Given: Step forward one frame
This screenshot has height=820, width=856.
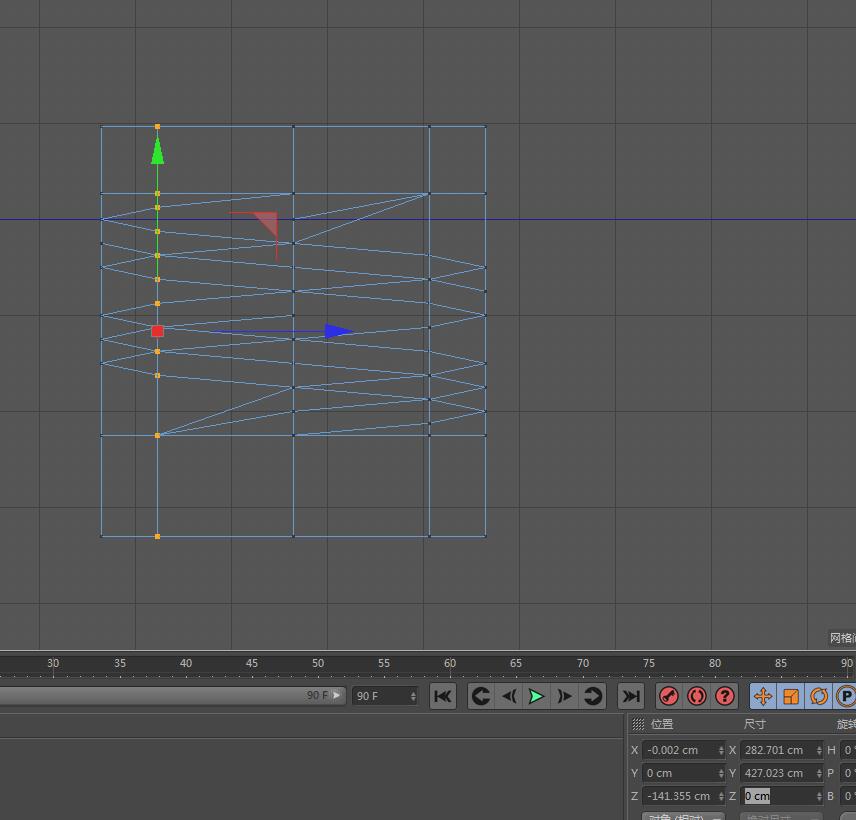Looking at the screenshot, I should pos(565,696).
